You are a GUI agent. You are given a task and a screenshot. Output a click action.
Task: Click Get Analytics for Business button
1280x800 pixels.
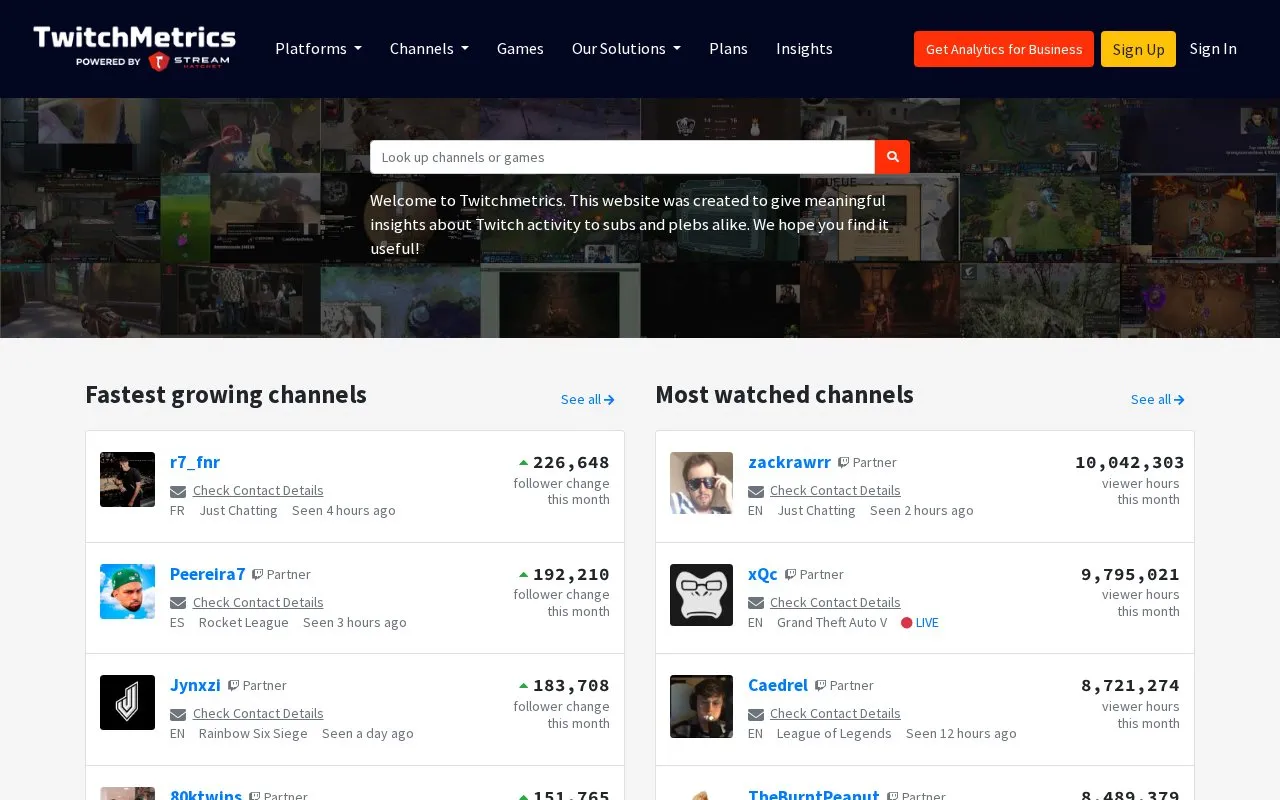click(x=1004, y=49)
